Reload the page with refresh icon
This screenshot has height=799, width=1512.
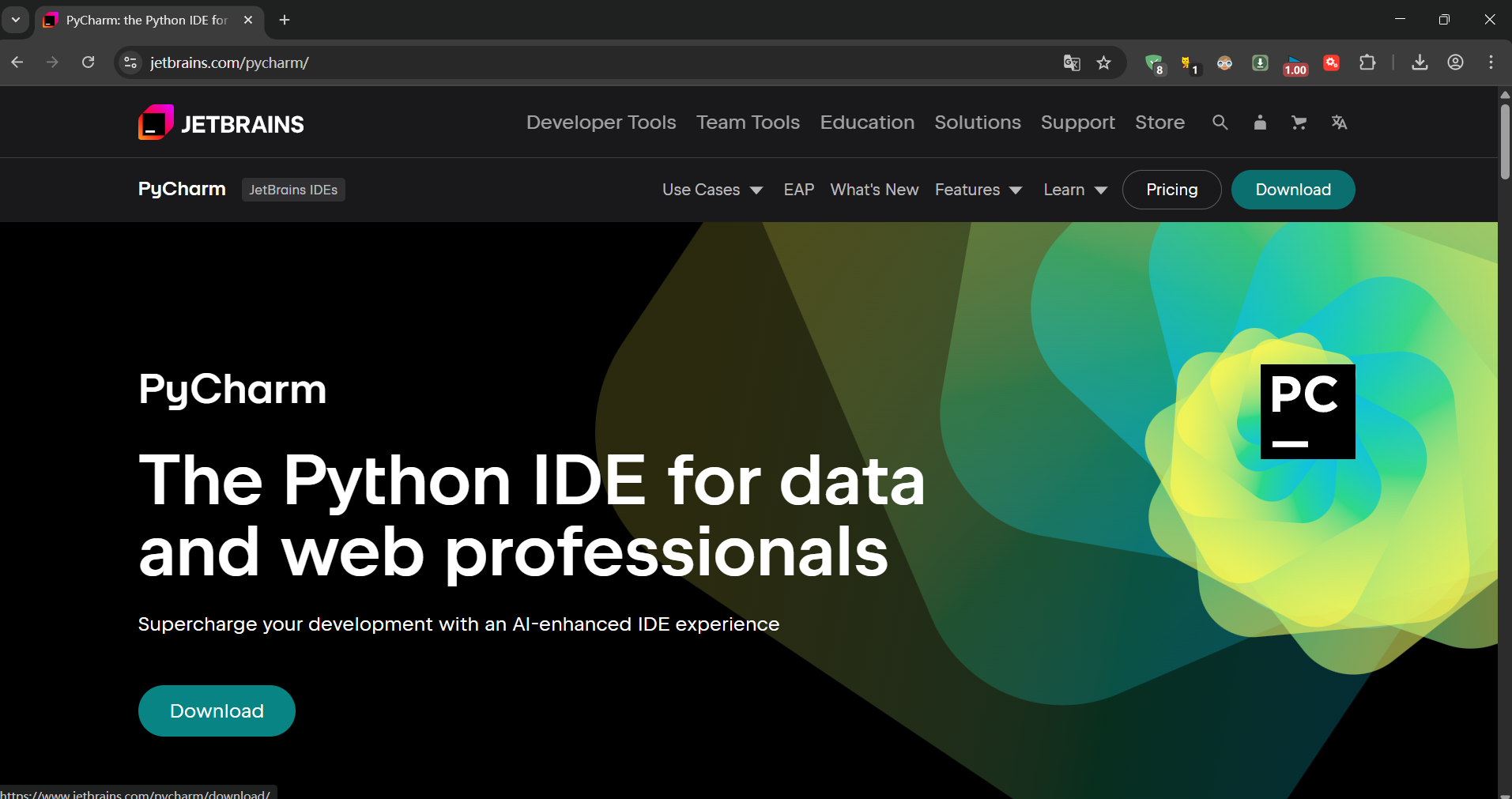tap(89, 62)
